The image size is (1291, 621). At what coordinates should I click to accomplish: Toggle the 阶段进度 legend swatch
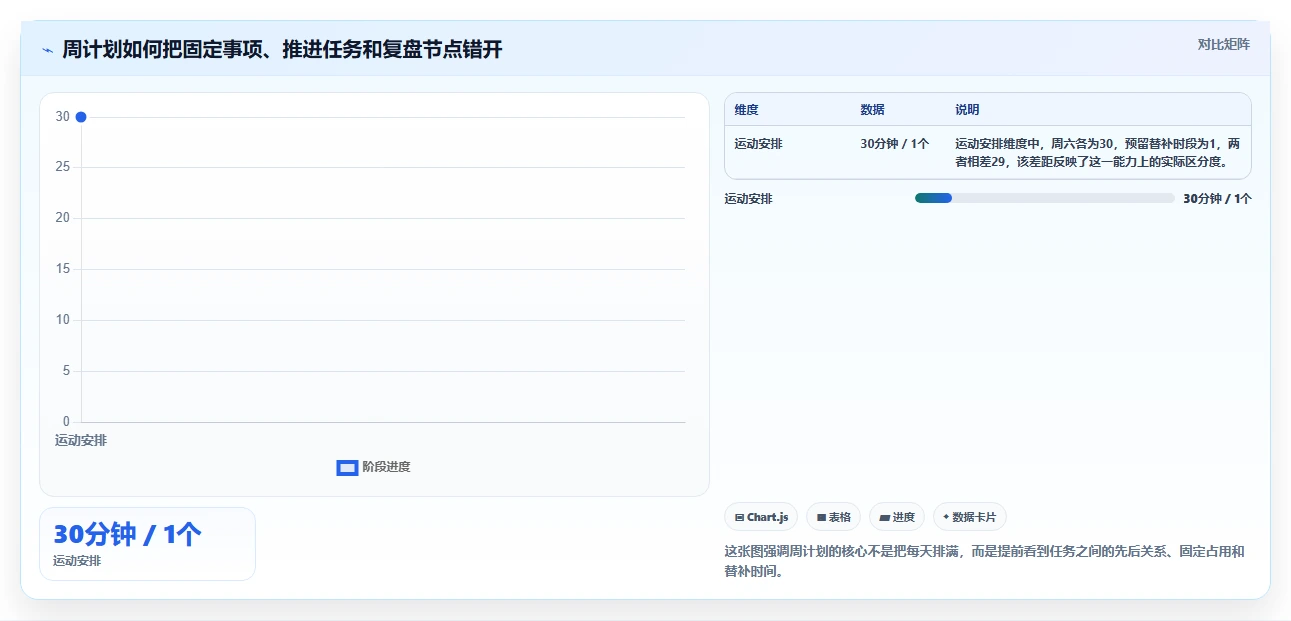coord(347,467)
